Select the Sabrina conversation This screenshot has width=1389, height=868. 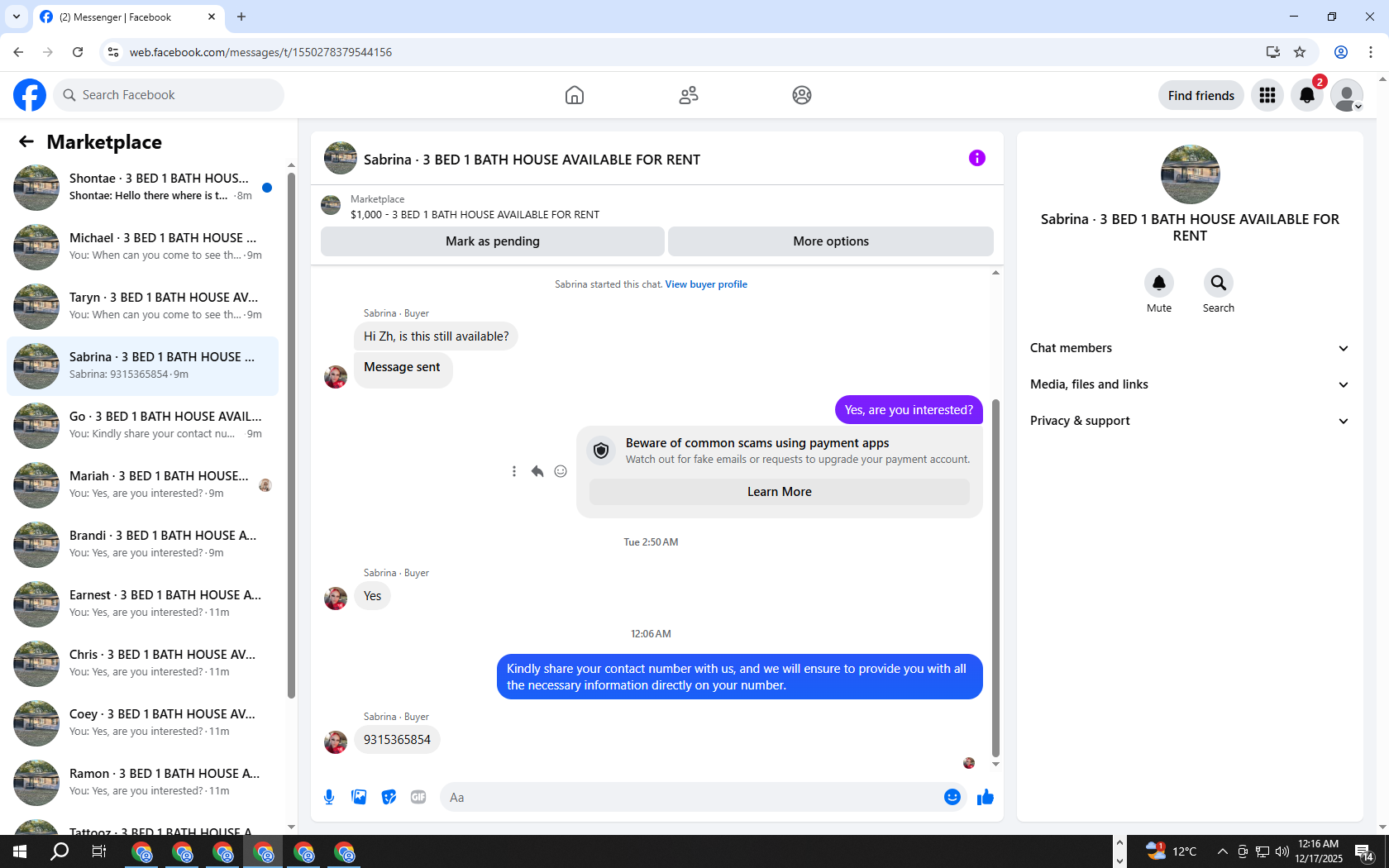(143, 365)
